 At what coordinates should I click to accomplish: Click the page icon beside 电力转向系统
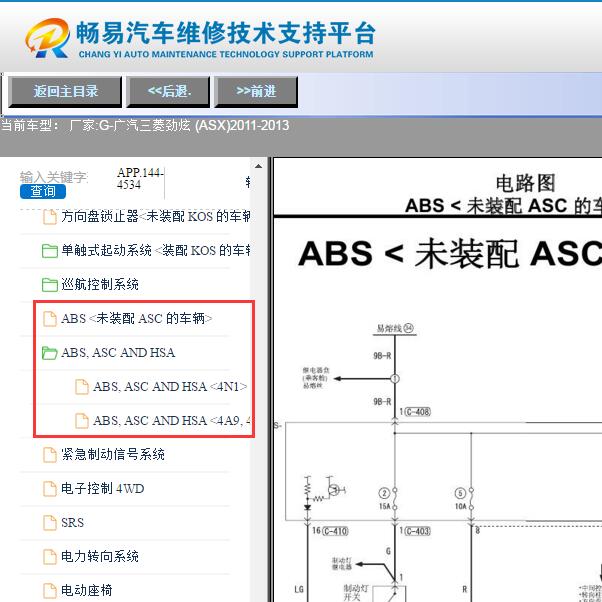50,556
